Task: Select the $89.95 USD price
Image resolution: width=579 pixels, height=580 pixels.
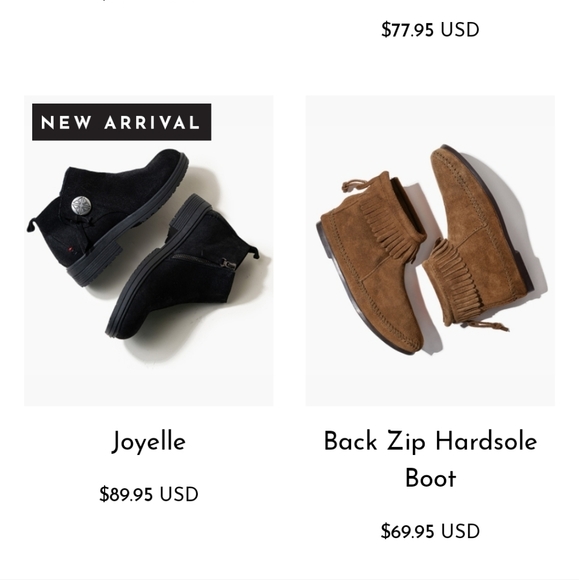Action: coord(149,494)
